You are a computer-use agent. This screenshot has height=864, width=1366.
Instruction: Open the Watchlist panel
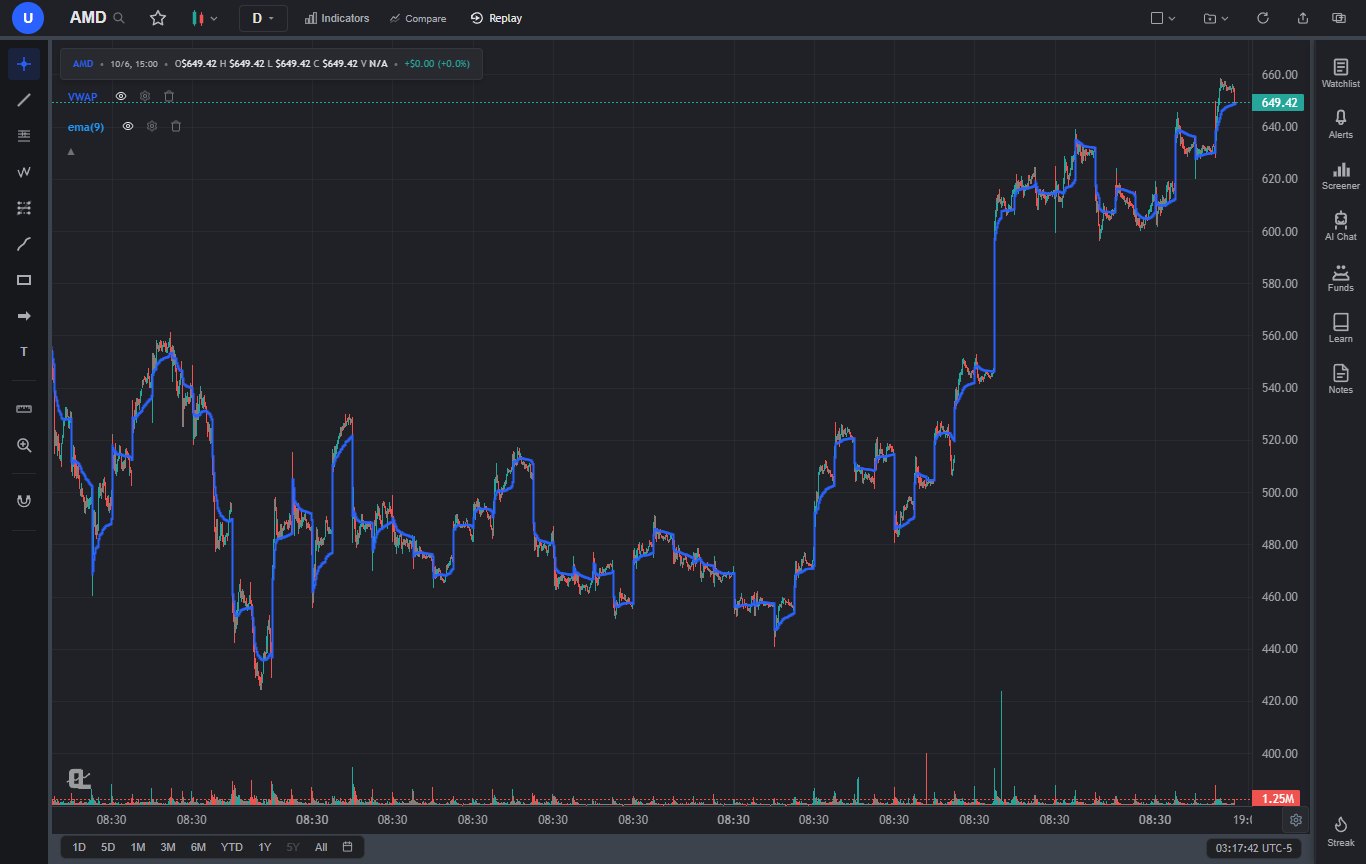point(1341,73)
